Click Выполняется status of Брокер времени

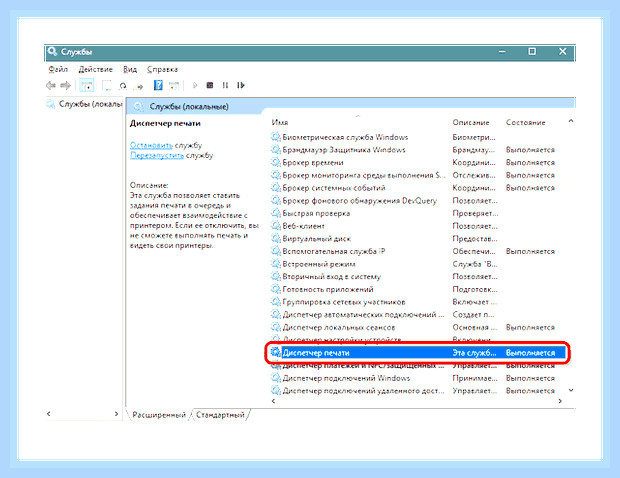(530, 162)
